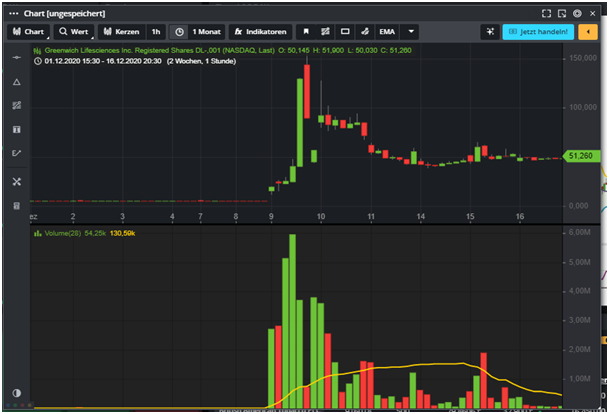Click the sparkle icon beside Jetzt handeln
609x414 pixels.
click(x=489, y=32)
